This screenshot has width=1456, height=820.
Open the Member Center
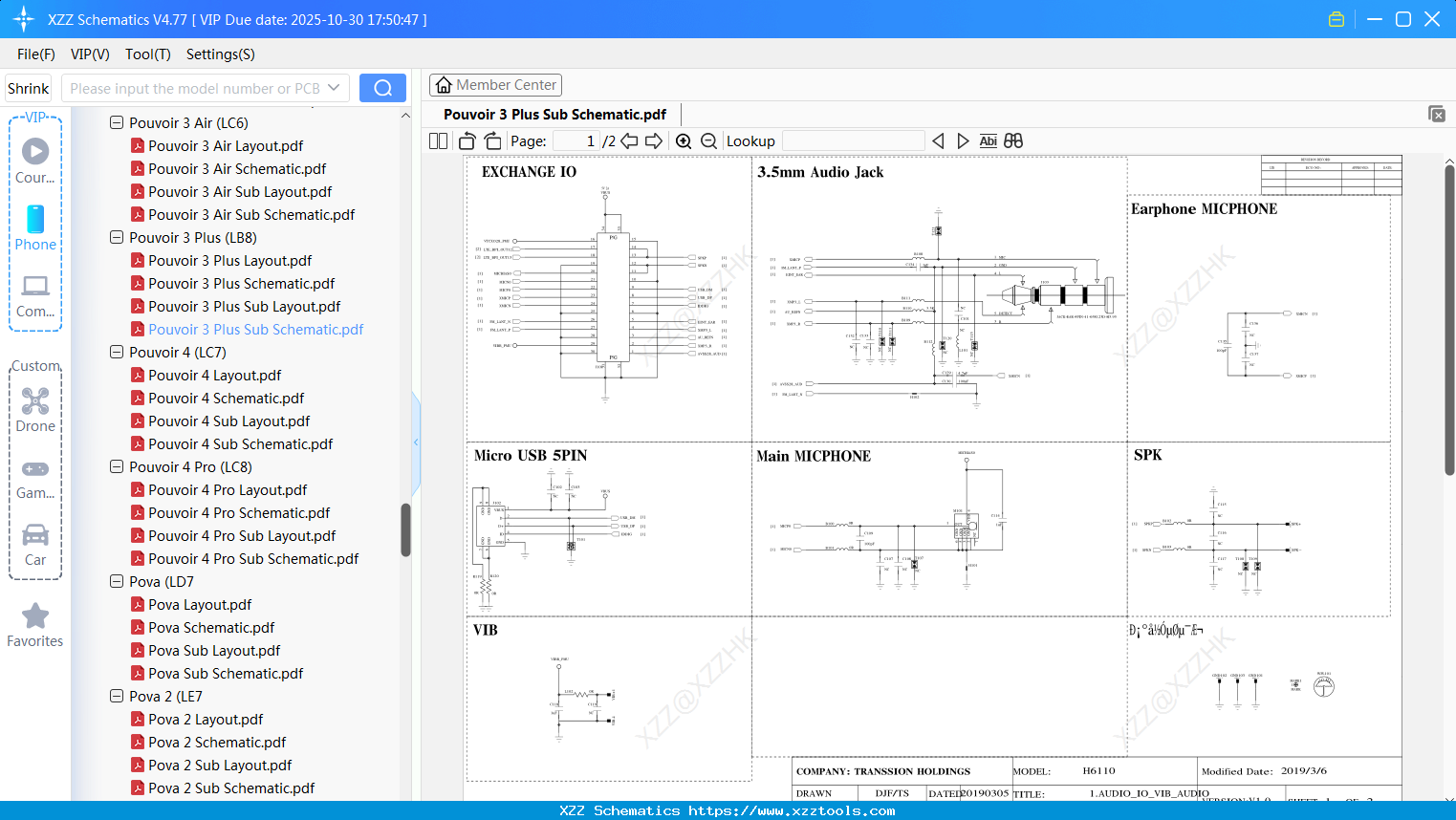[495, 84]
